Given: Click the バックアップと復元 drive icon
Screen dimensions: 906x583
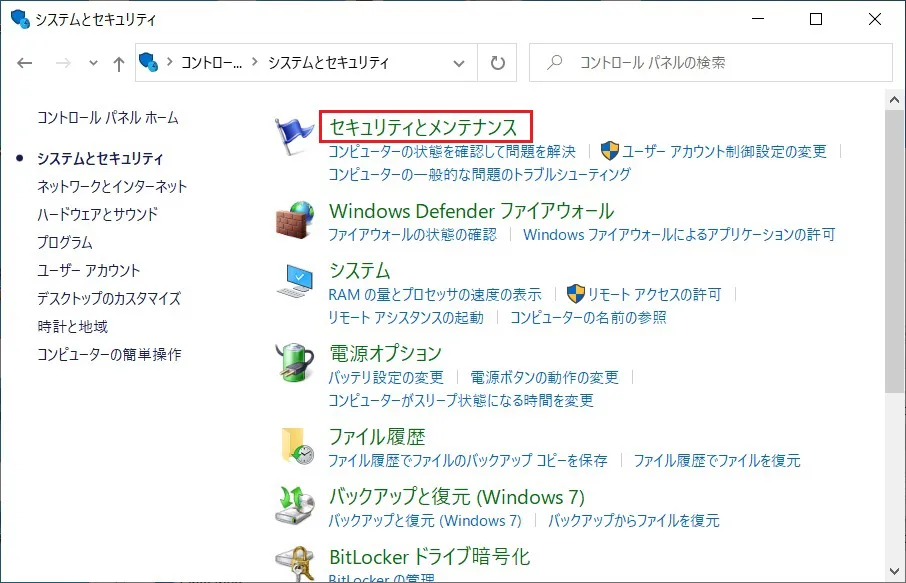Looking at the screenshot, I should [295, 506].
